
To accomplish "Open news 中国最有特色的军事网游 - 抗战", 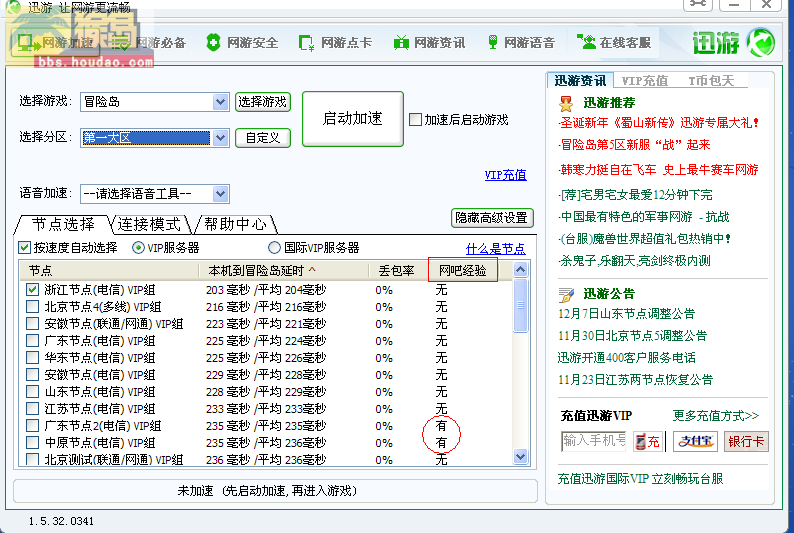I will coord(644,217).
